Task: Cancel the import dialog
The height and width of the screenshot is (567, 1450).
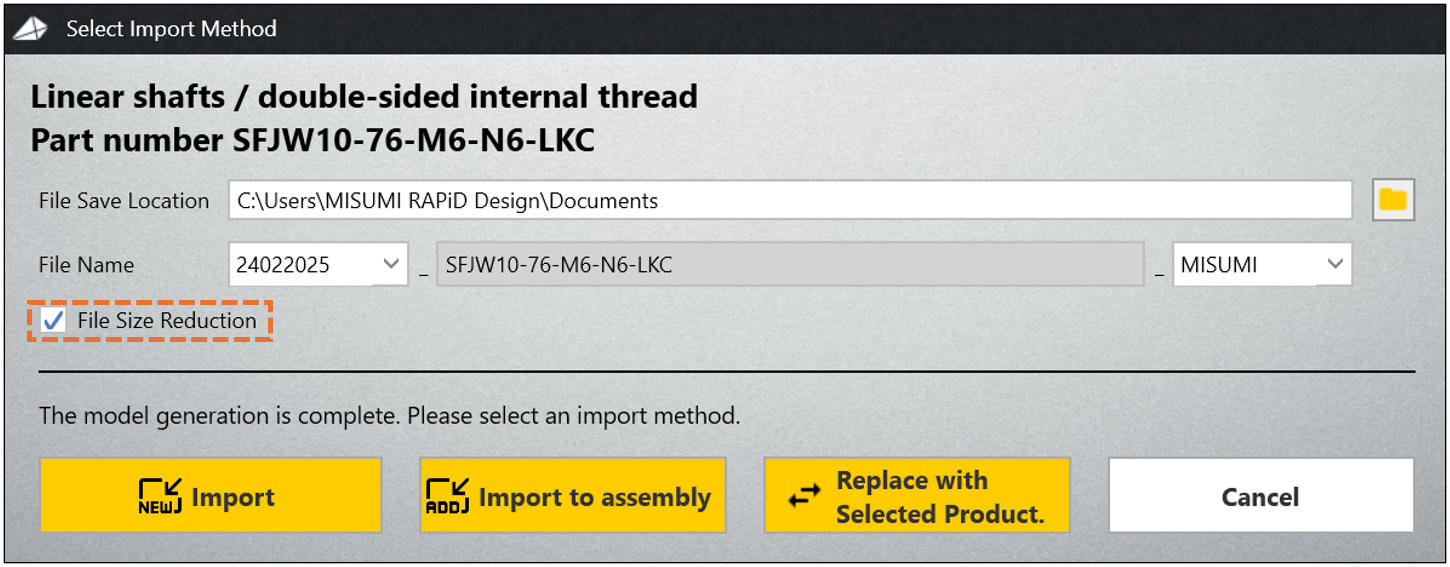Action: click(x=1260, y=497)
